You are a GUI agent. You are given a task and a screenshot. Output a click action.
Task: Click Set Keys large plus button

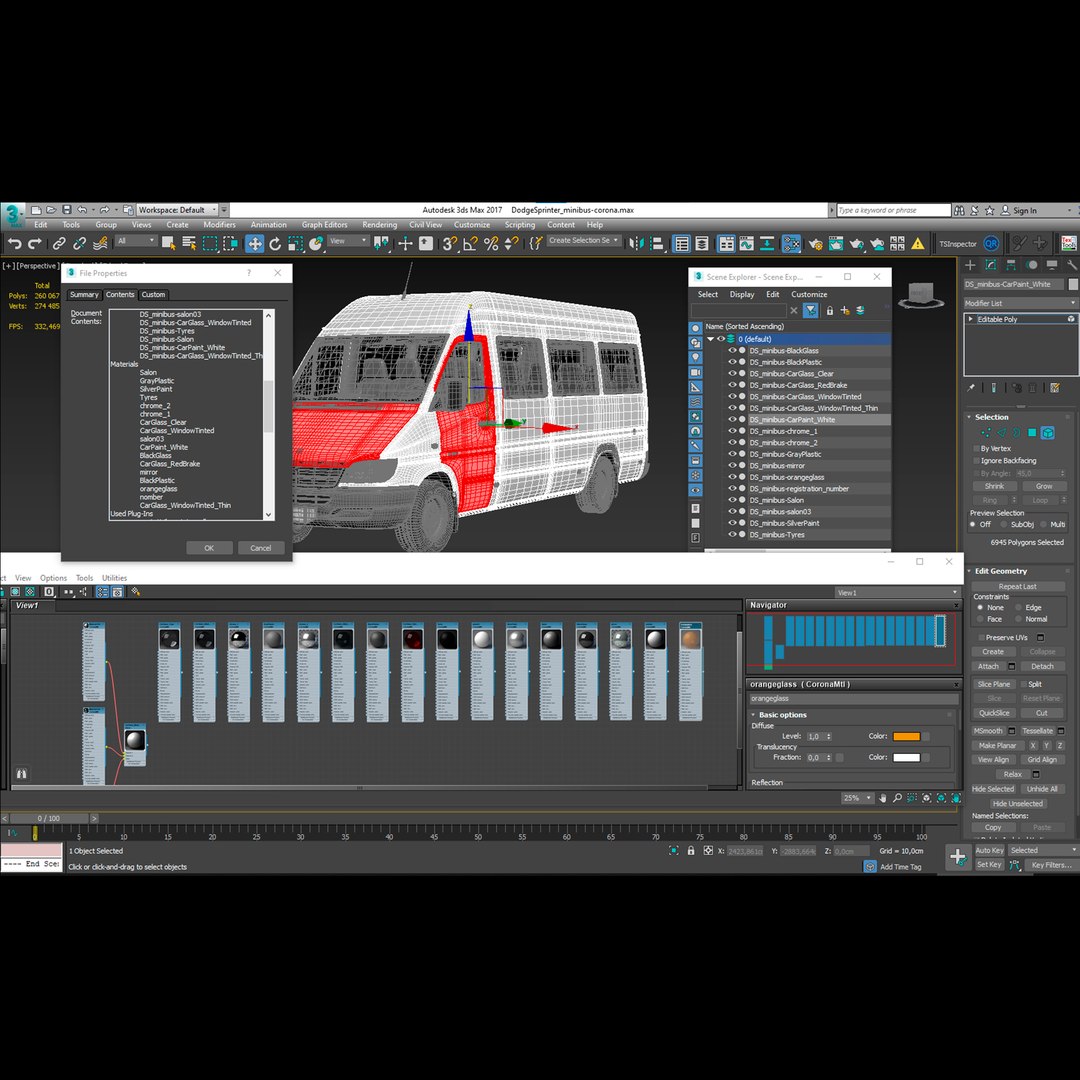point(957,857)
